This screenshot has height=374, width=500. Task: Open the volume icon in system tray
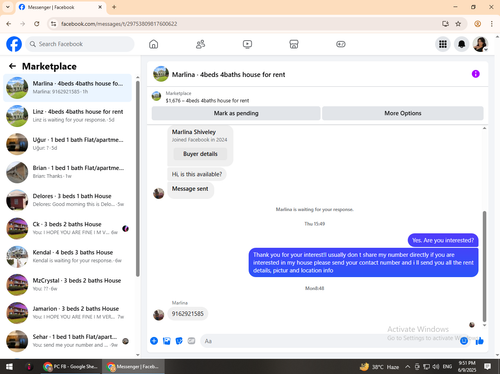tap(436, 367)
